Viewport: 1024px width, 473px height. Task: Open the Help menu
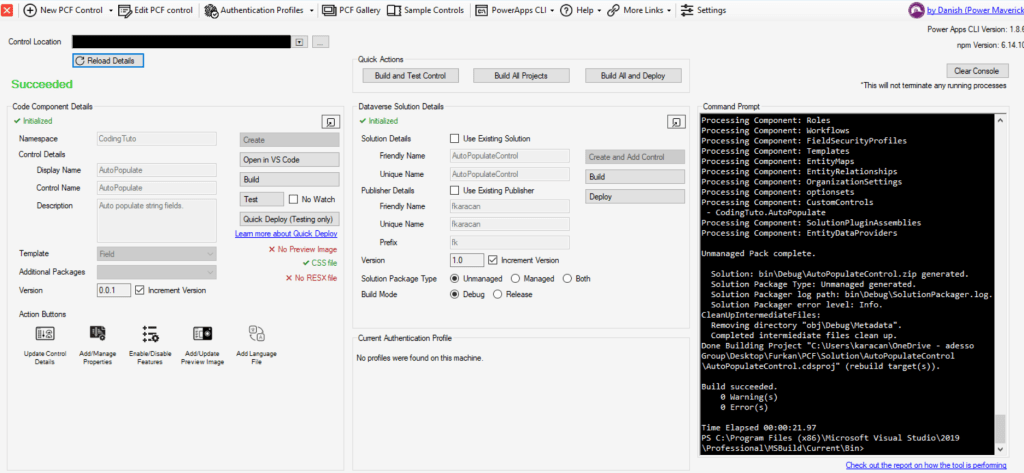(582, 10)
